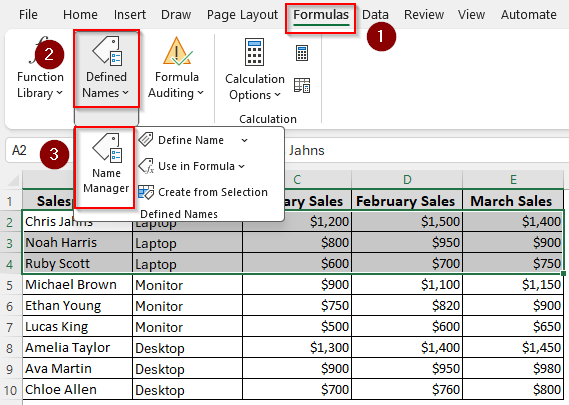
Task: Select the Page Layout tab
Action: (x=242, y=15)
